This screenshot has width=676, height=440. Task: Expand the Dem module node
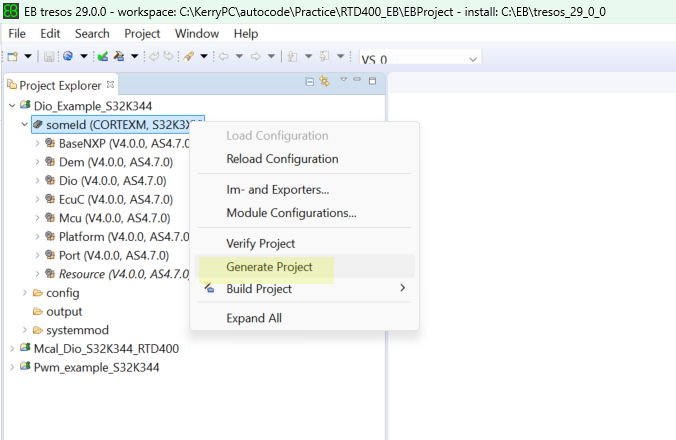[37, 162]
